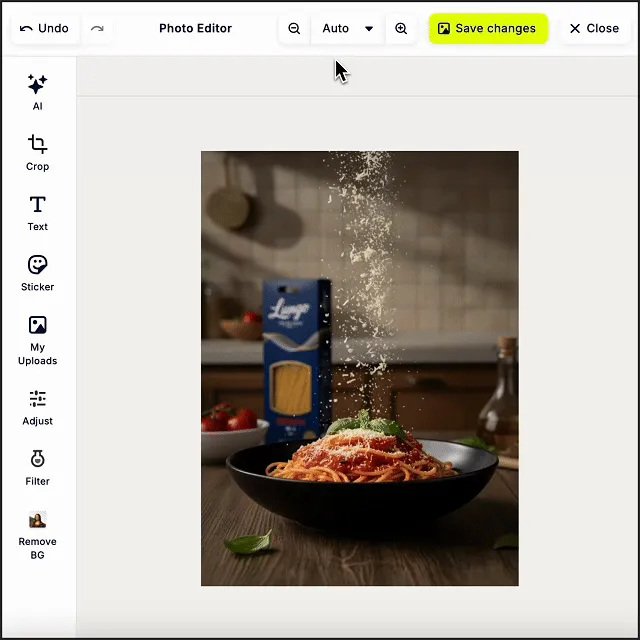
Task: Open the Adjust sliders panel
Action: coord(37,406)
